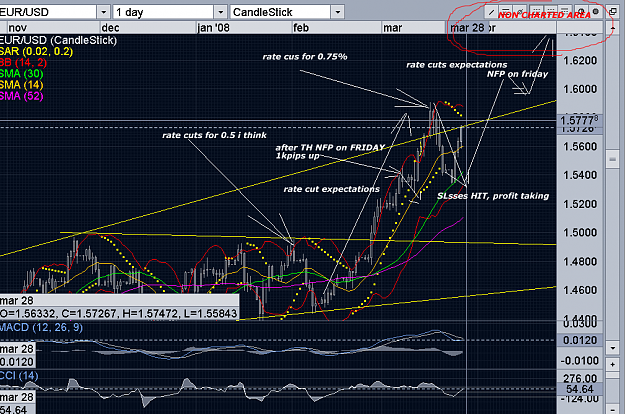
Task: Click the highlighted 0.0120 MACD axis value
Action: pos(580,340)
